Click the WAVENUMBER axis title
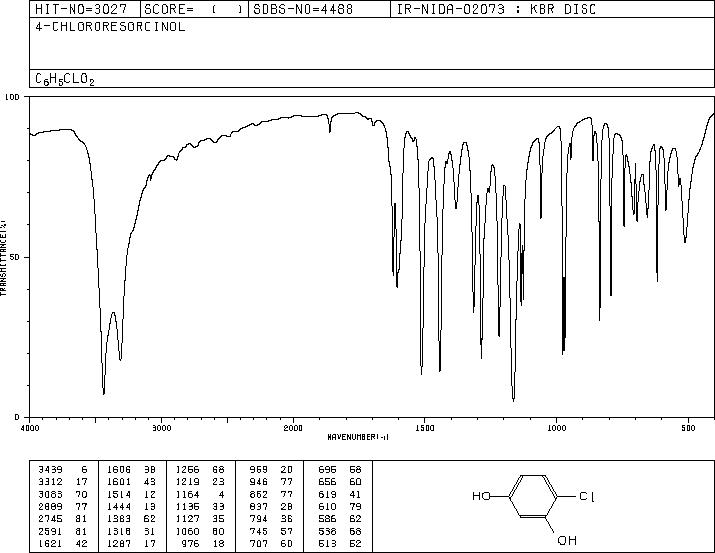This screenshot has width=715, height=553. point(358,437)
